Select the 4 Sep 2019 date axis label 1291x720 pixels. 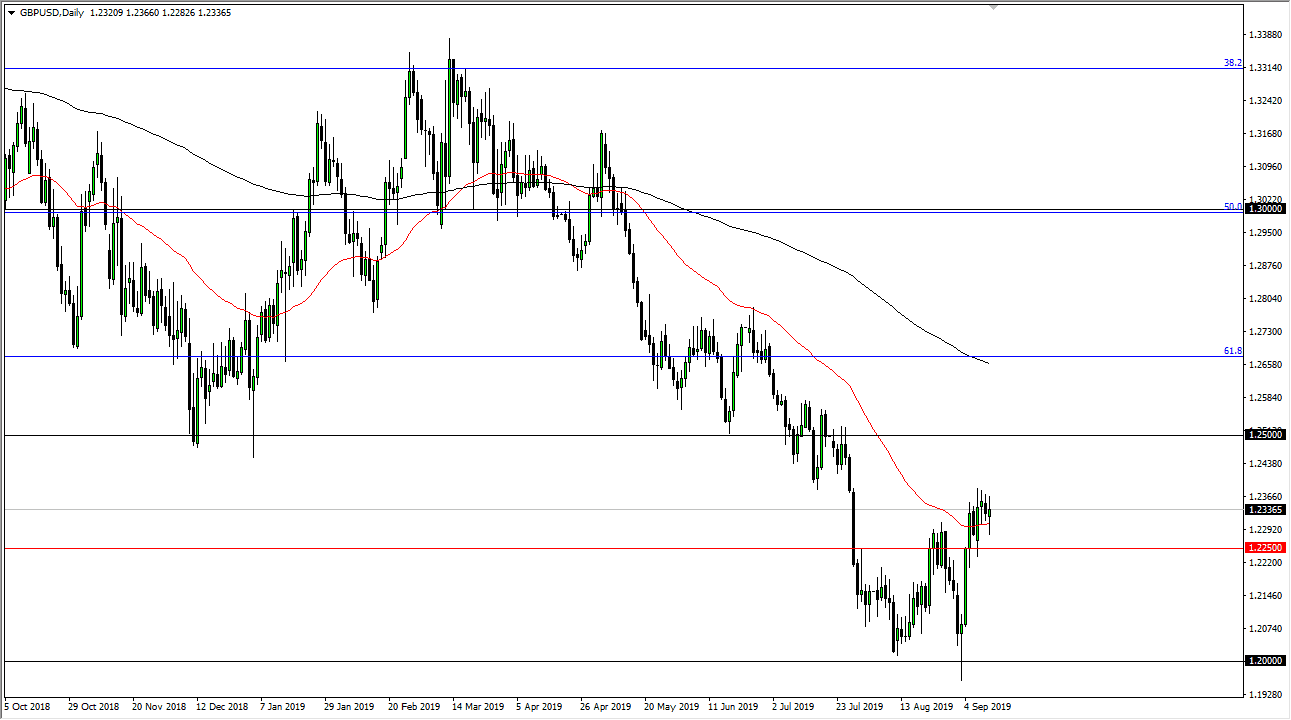[988, 706]
